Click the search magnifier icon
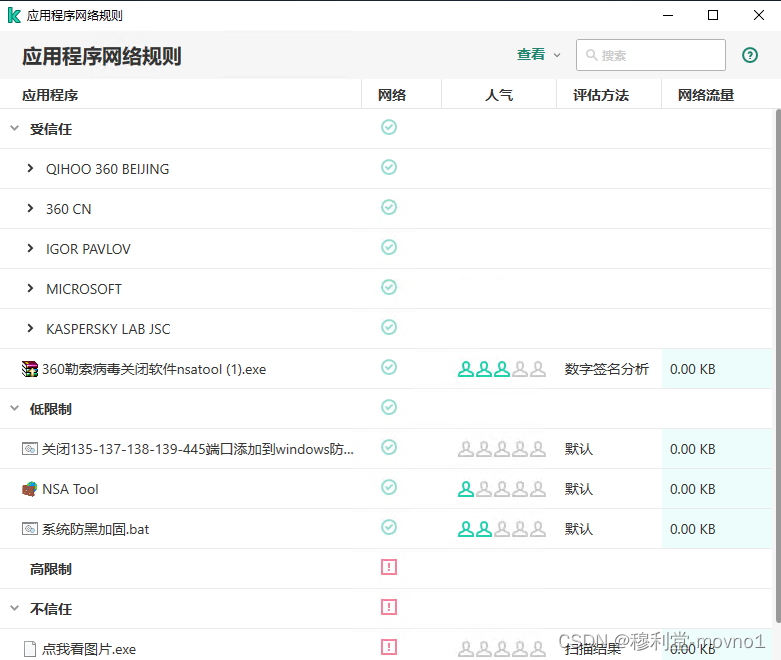The width and height of the screenshot is (781, 660). click(x=591, y=55)
